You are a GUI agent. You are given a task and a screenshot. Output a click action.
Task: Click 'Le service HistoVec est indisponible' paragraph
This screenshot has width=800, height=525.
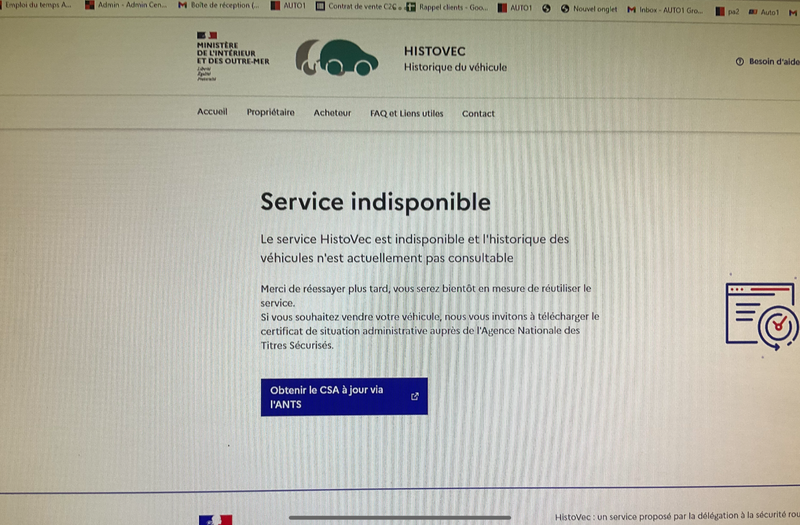coord(414,248)
